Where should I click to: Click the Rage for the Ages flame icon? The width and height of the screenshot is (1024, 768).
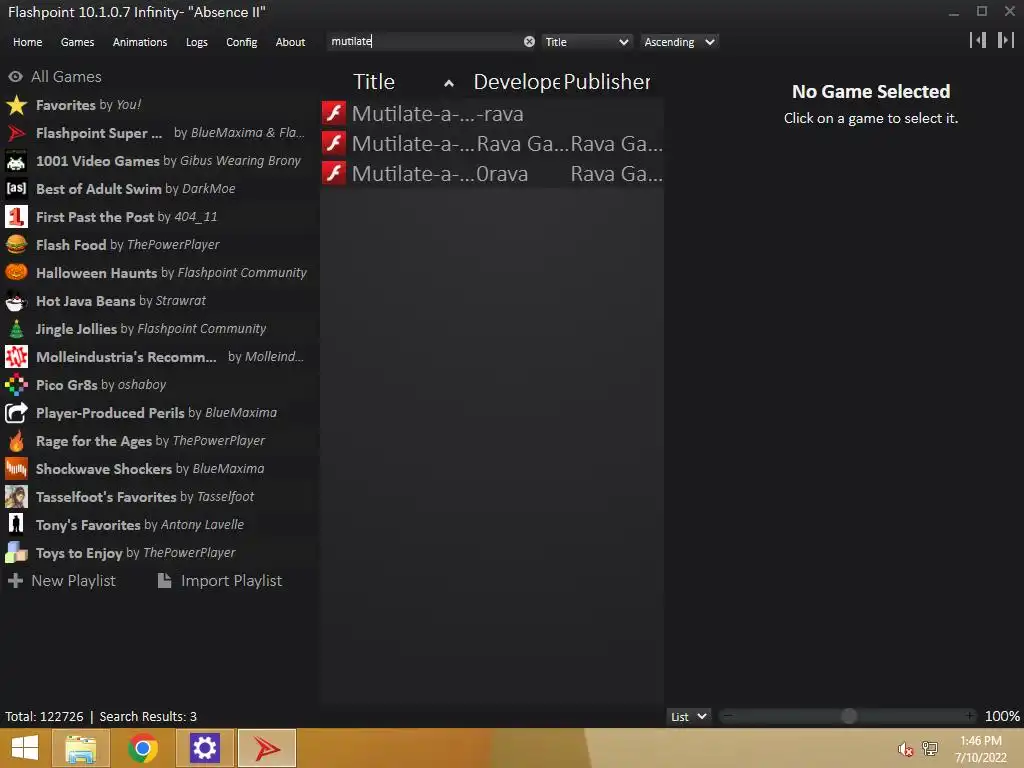pos(16,441)
